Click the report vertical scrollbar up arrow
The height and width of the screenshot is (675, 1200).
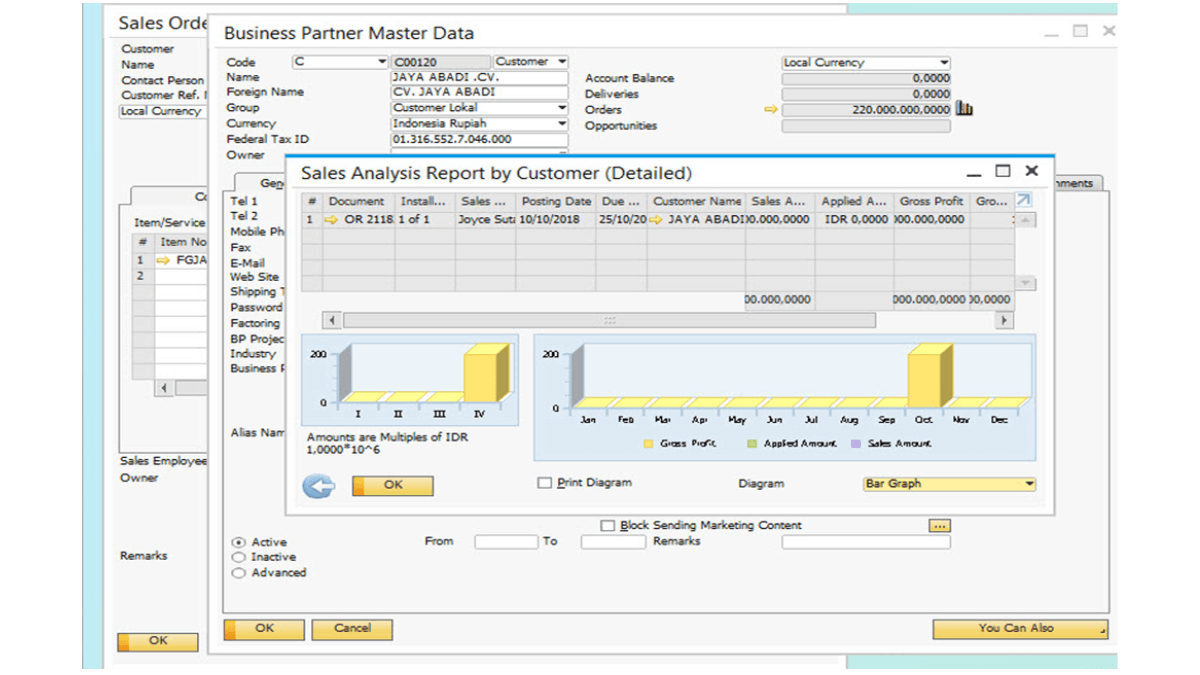[x=1025, y=219]
